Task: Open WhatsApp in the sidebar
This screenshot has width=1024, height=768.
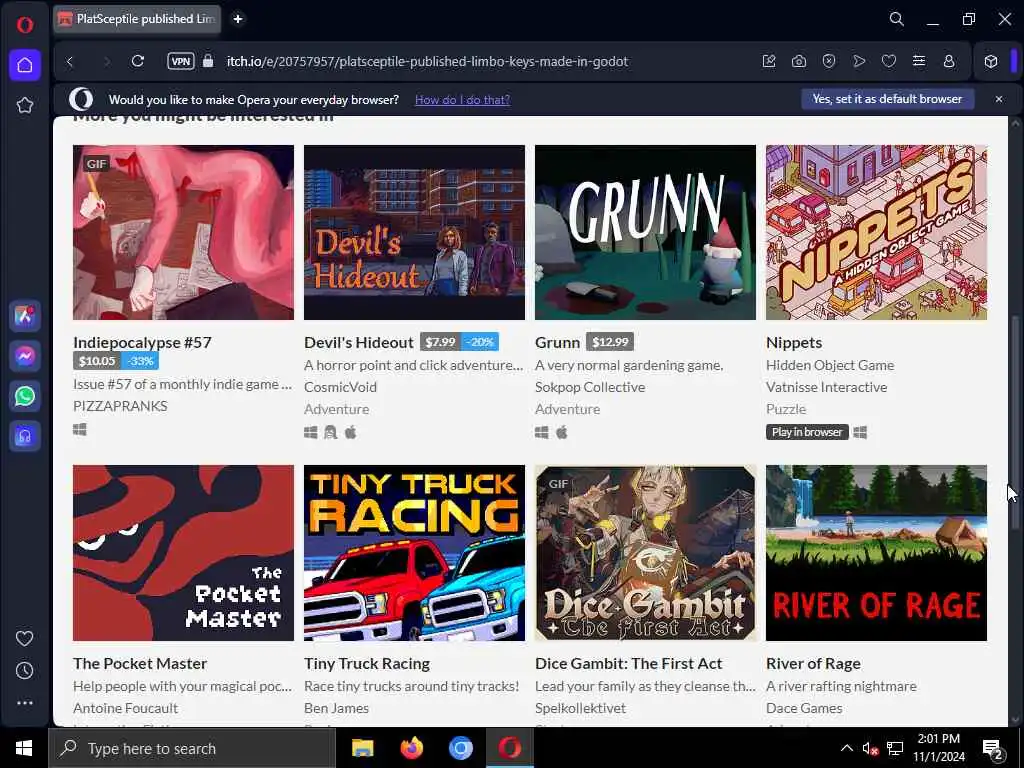Action: click(x=25, y=396)
